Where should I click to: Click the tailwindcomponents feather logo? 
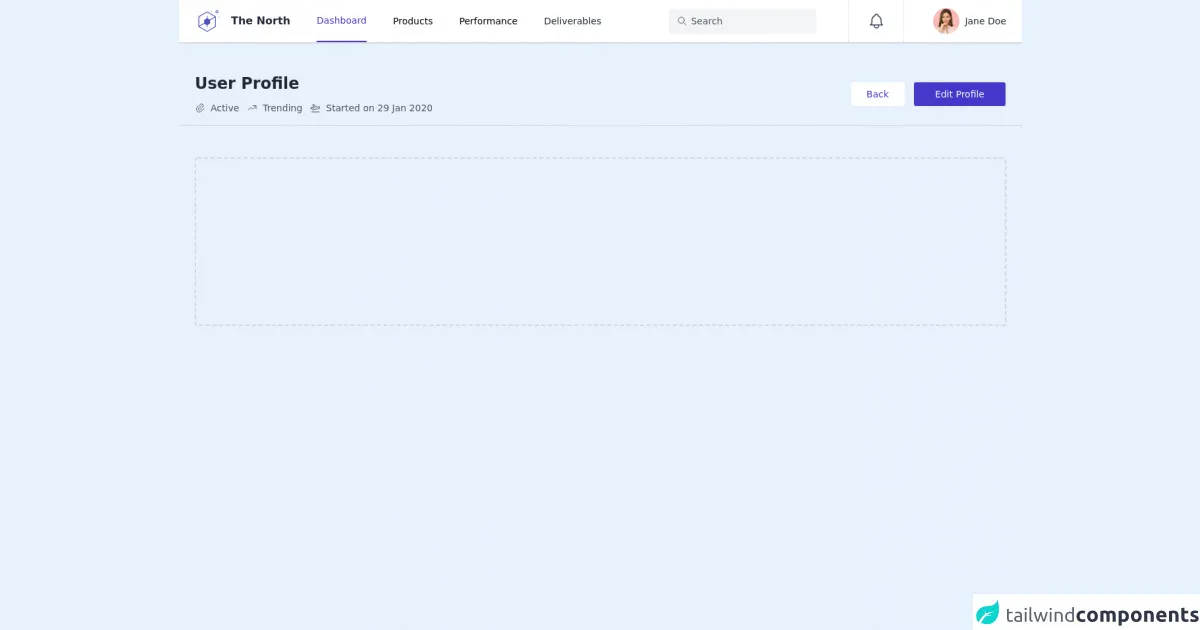click(x=988, y=613)
